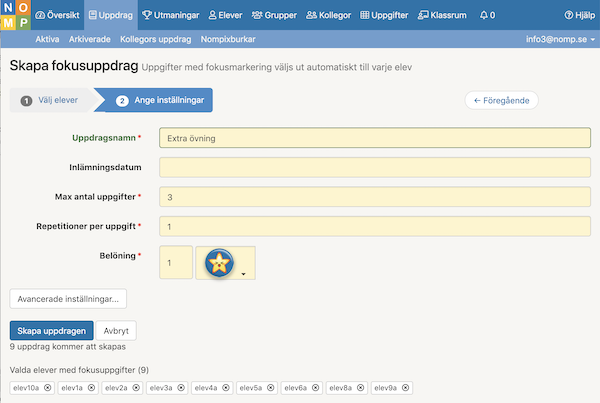Click the Inlämningsdatum date field
The image size is (600, 403).
click(375, 167)
